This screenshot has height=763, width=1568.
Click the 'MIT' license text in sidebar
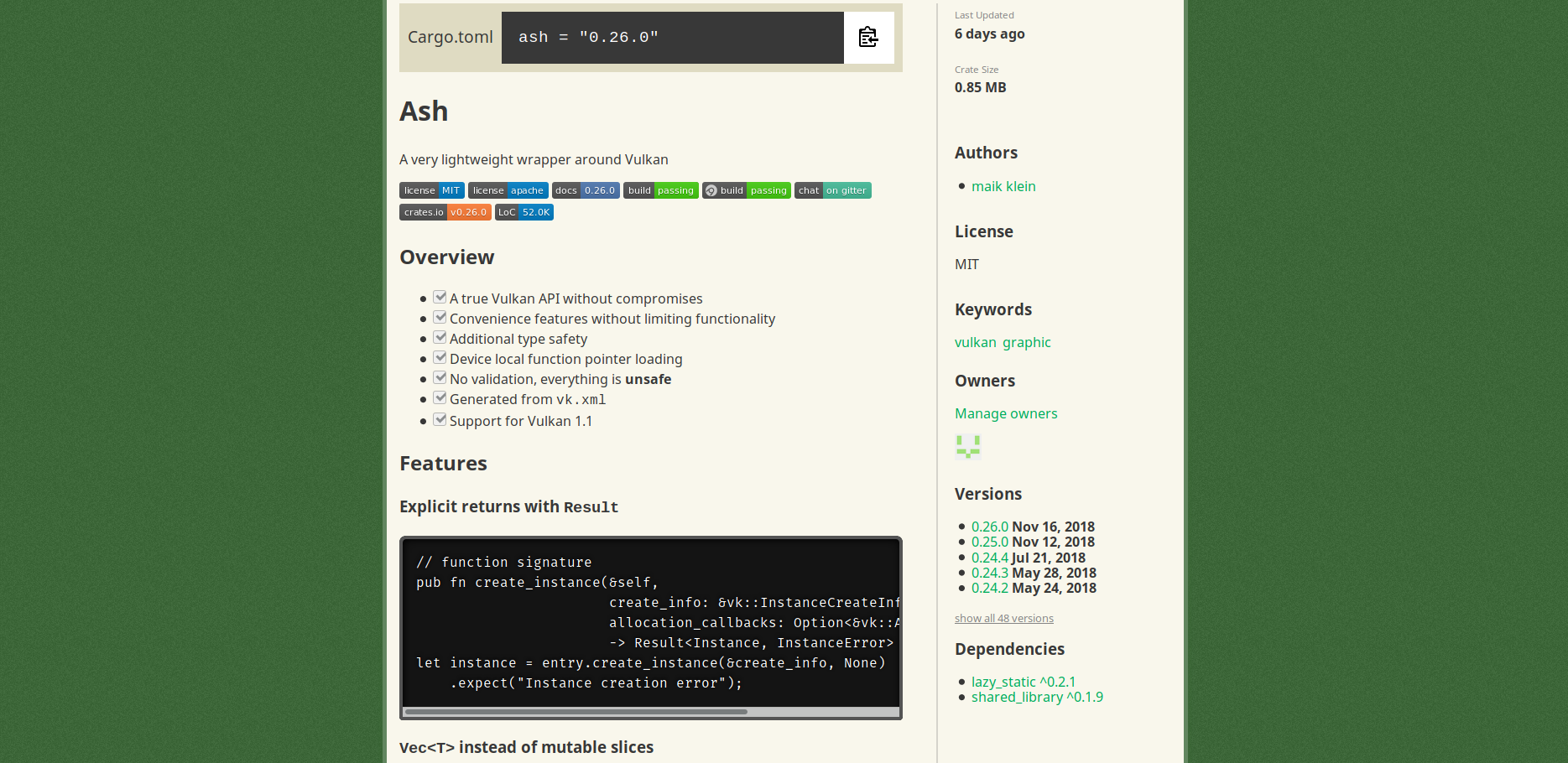tap(966, 264)
